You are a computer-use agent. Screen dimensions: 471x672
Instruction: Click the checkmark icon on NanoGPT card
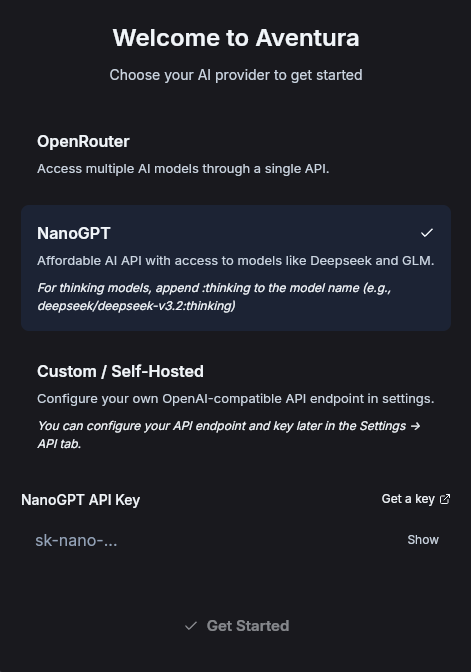(427, 233)
